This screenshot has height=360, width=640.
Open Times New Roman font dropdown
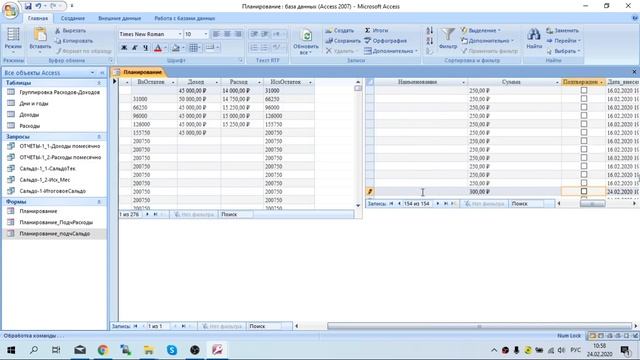180,34
